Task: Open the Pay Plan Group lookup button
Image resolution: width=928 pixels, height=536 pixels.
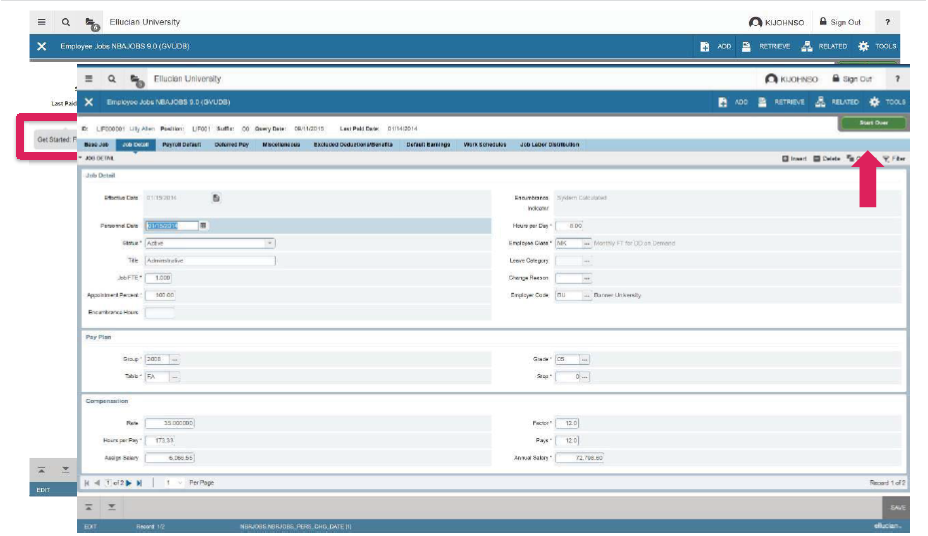Action: pyautogui.click(x=175, y=359)
